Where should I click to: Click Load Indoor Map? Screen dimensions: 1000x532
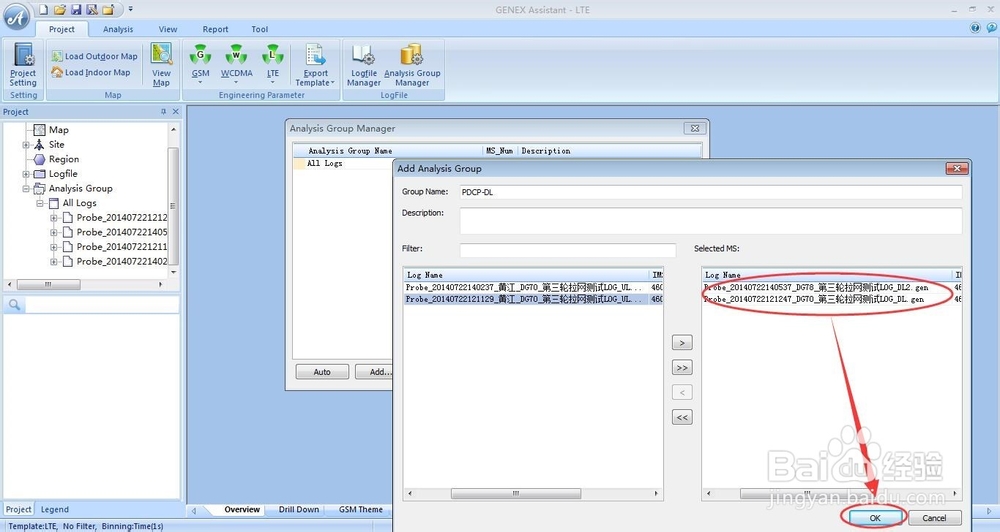(x=91, y=73)
